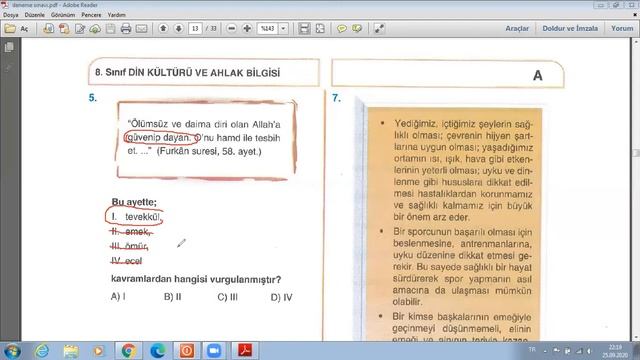Open the Yardım menu
The width and height of the screenshot is (640, 360).
[116, 15]
